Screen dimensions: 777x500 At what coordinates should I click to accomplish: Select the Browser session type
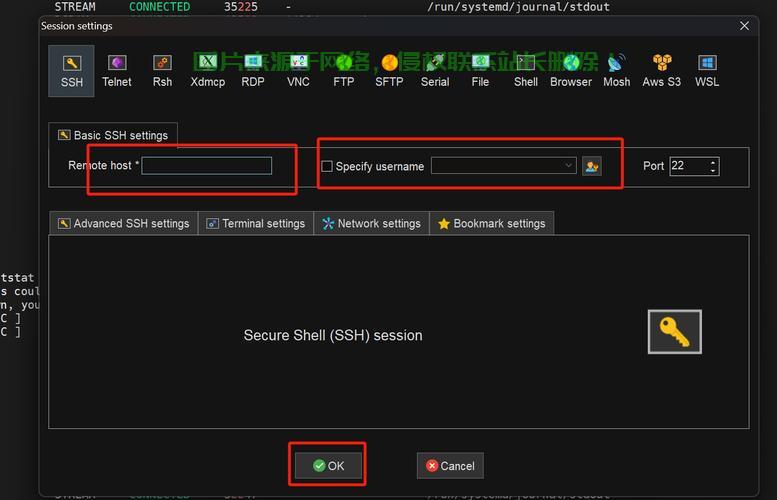(x=571, y=71)
